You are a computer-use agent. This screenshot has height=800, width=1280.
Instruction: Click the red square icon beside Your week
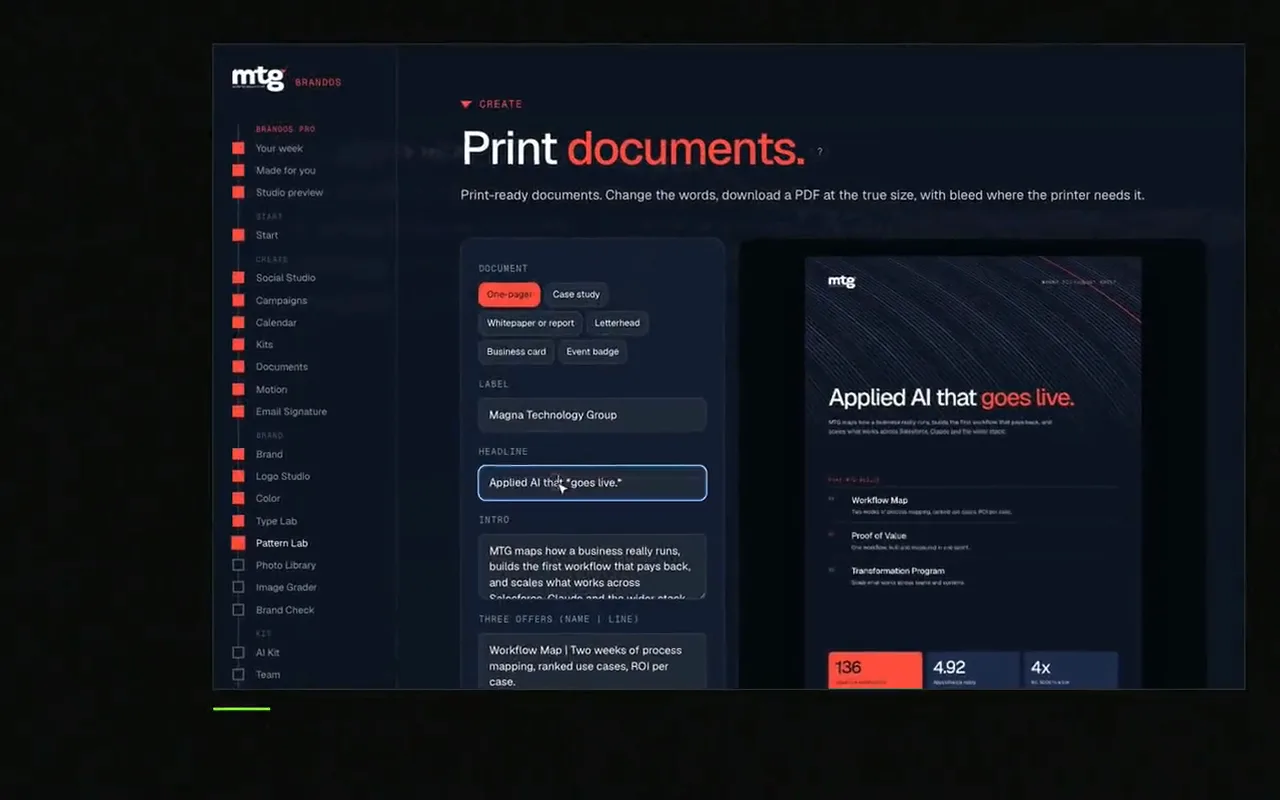238,148
